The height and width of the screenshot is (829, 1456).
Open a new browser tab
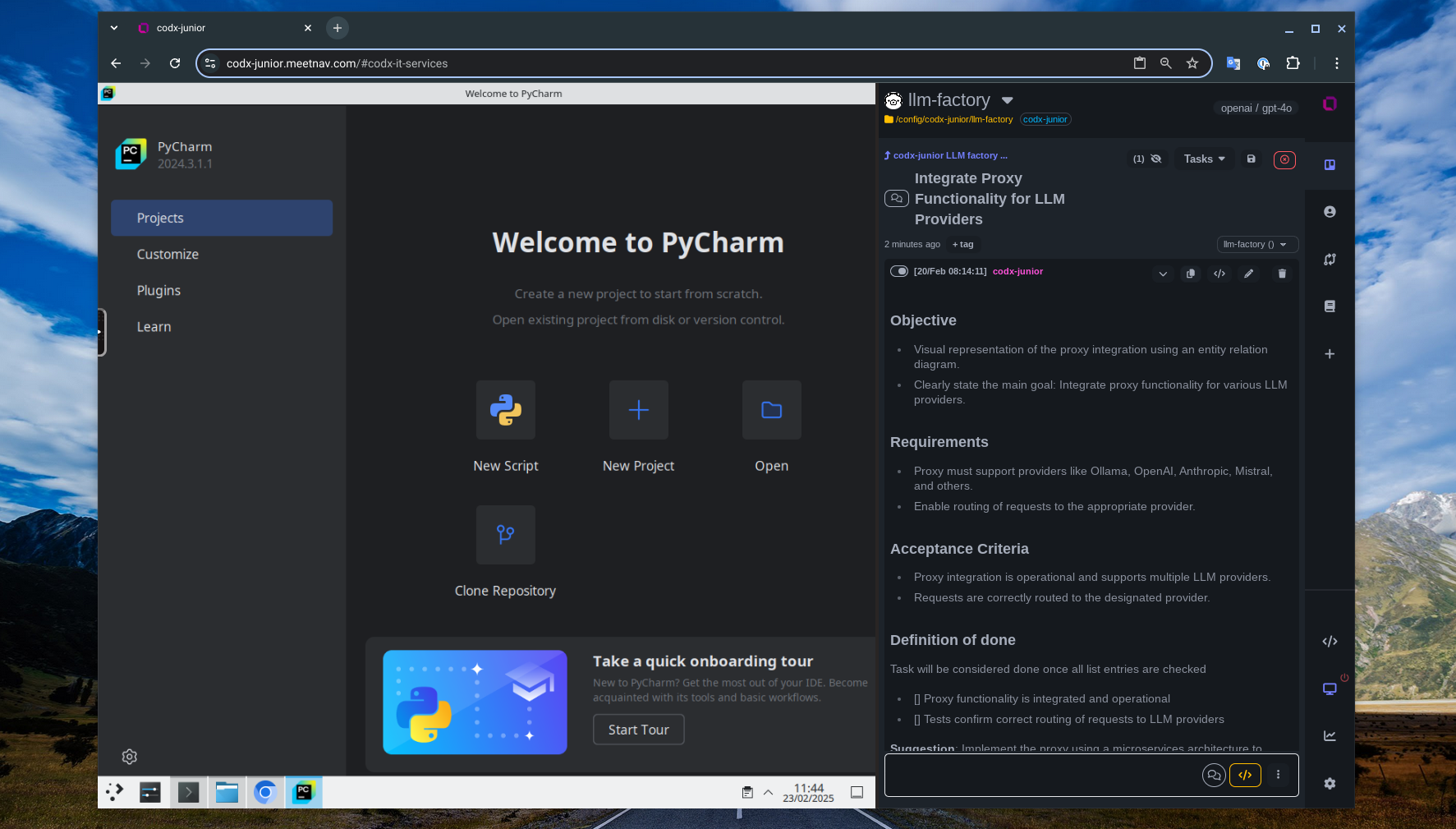point(338,28)
